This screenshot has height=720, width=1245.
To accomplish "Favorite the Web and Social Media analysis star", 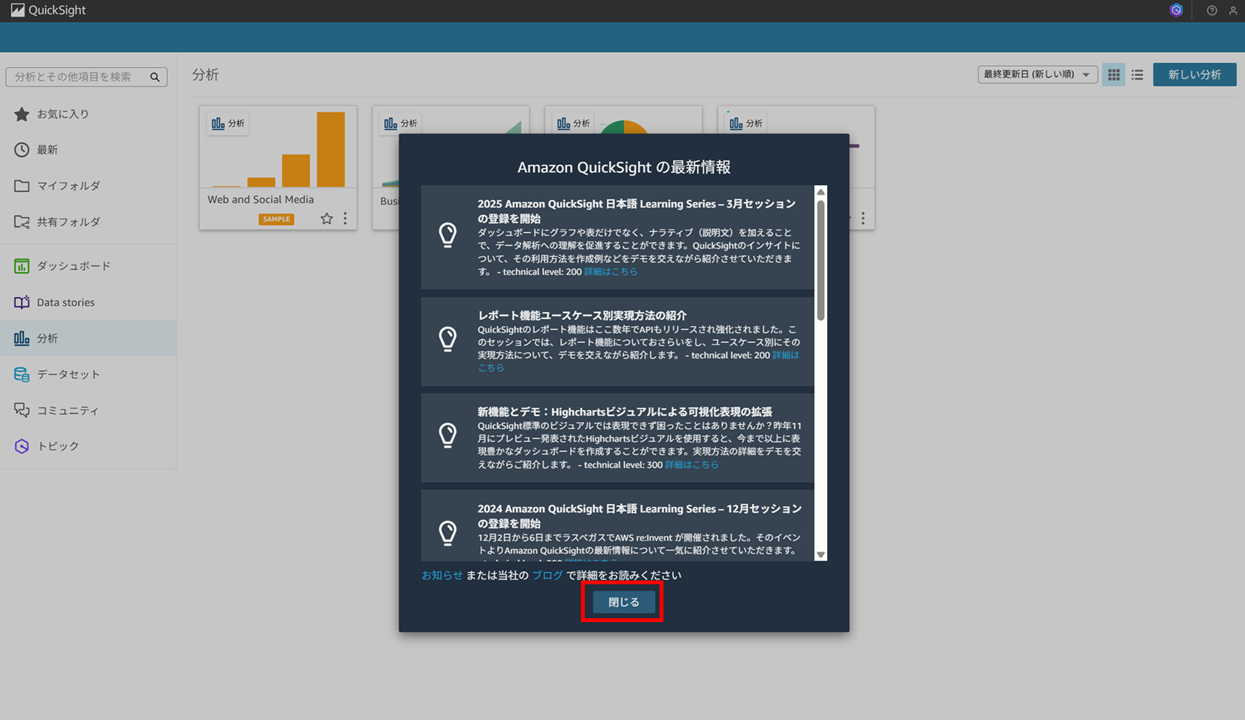I will click(327, 219).
